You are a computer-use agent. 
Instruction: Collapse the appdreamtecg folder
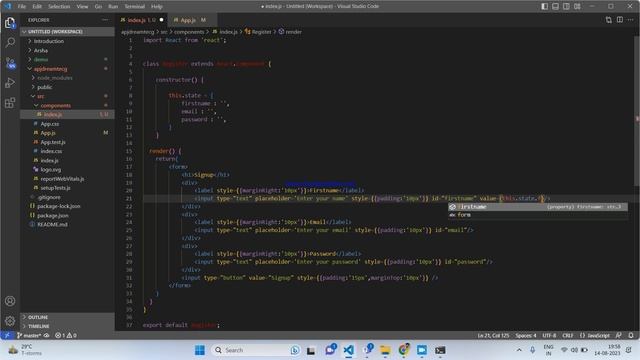[67, 69]
